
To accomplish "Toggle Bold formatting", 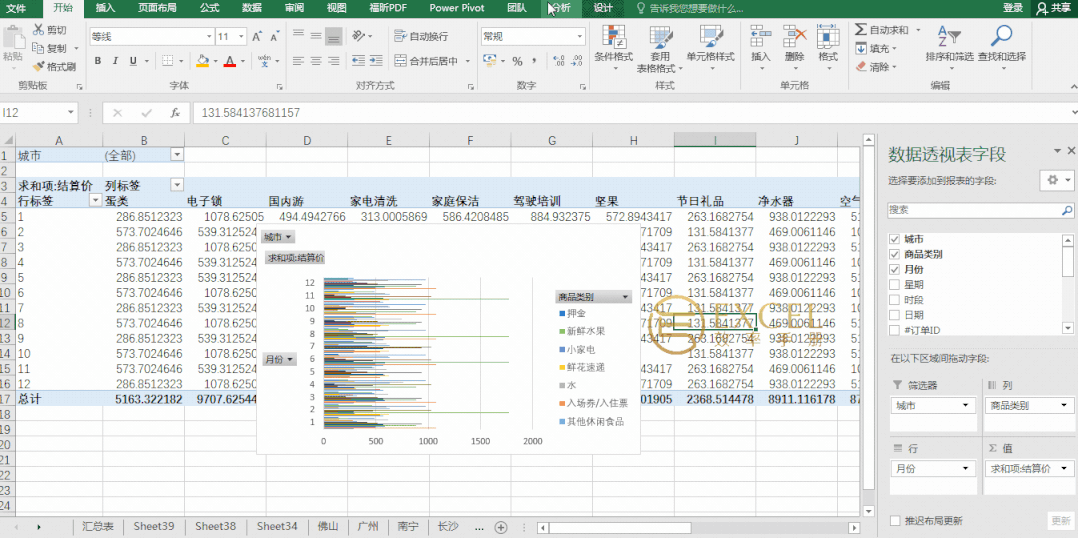I will click(x=98, y=61).
